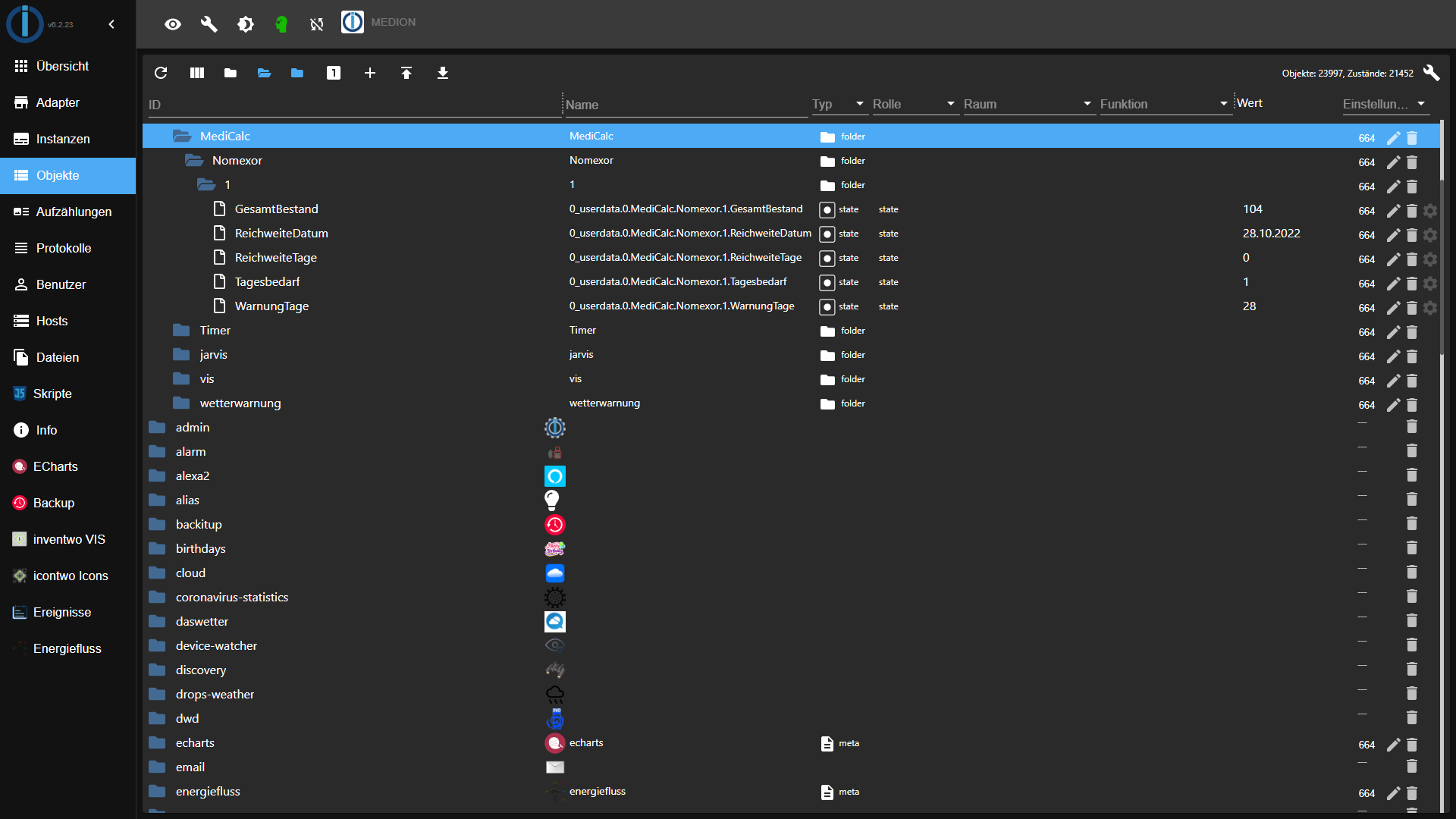1456x819 pixels.
Task: Open custom settings gear for WarnungTage
Action: [x=1430, y=308]
